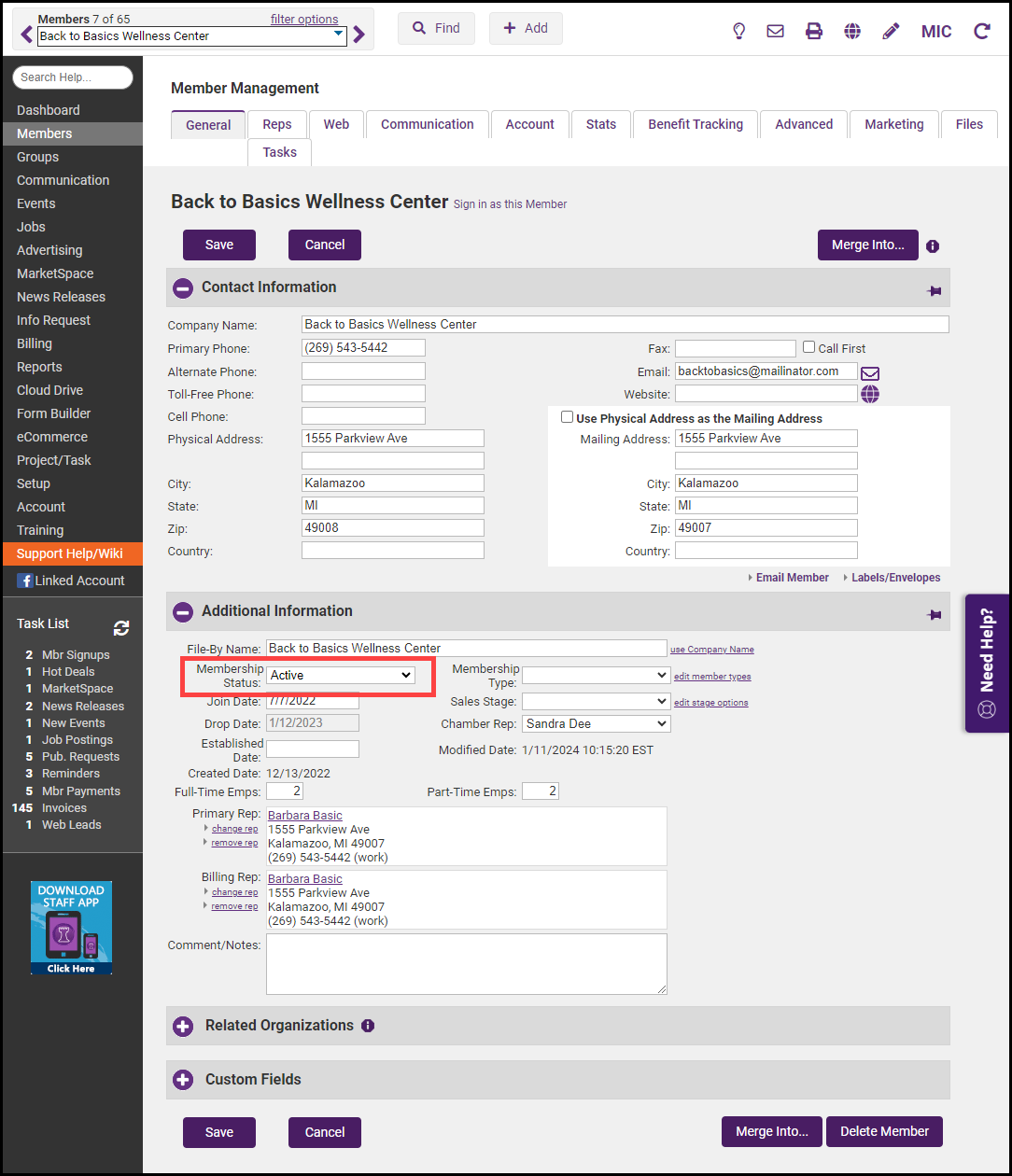Expand the Related Organizations section

pos(183,1026)
